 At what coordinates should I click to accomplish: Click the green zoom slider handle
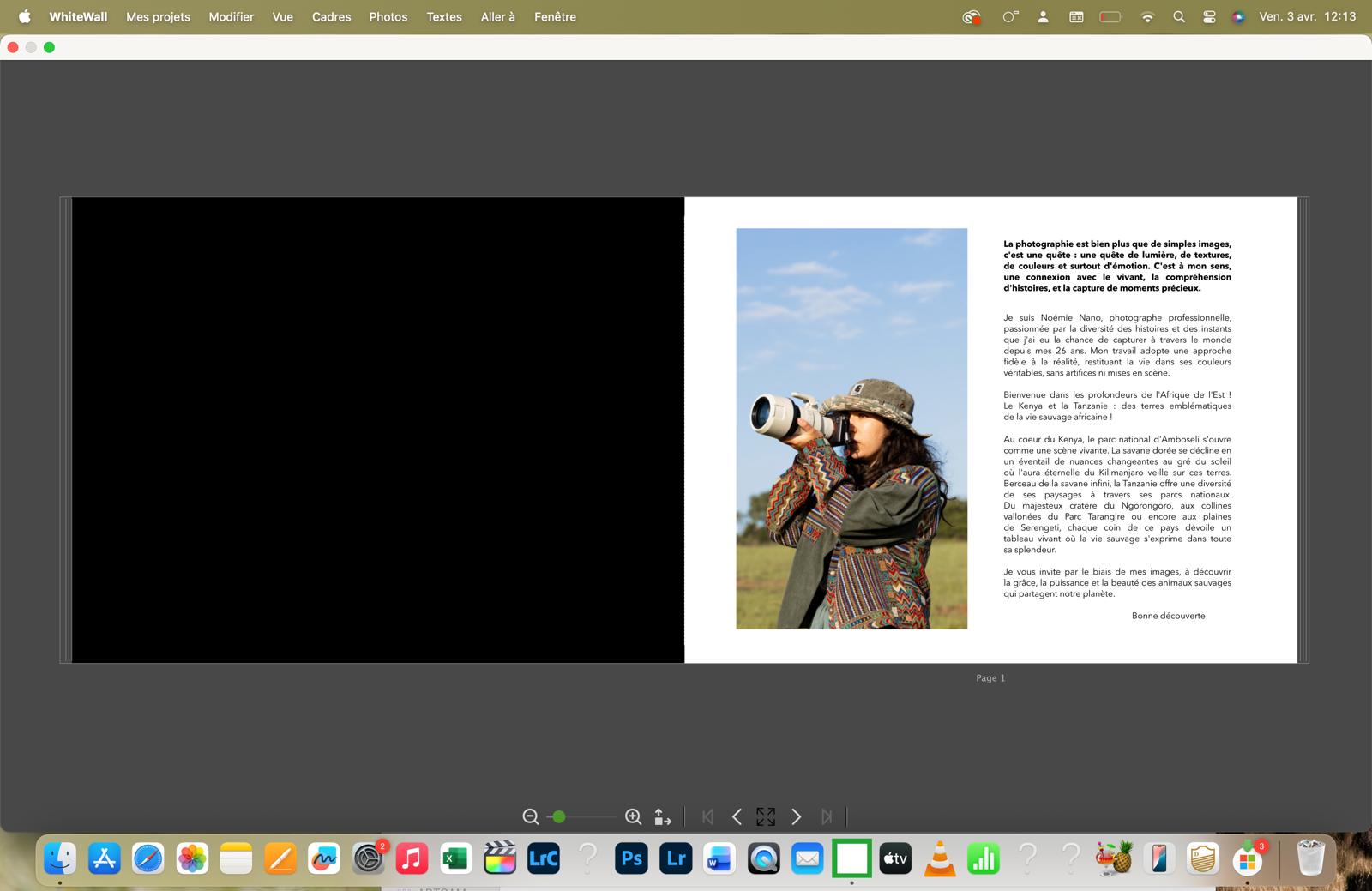click(559, 817)
